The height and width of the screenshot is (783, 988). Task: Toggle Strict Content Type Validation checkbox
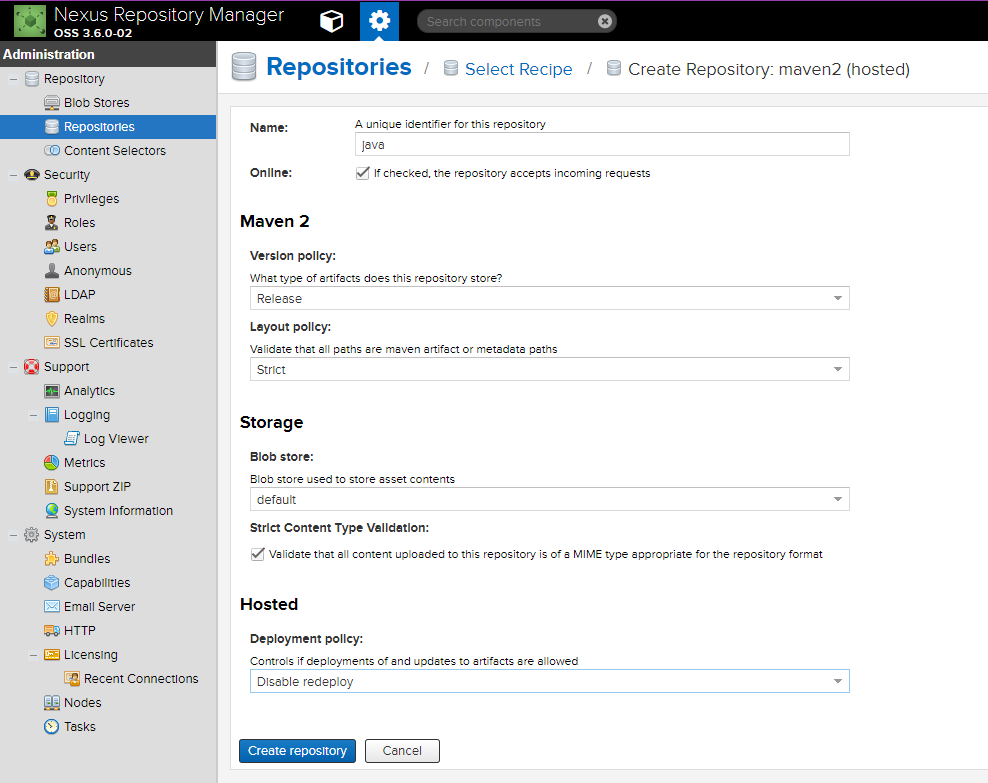pyautogui.click(x=257, y=554)
